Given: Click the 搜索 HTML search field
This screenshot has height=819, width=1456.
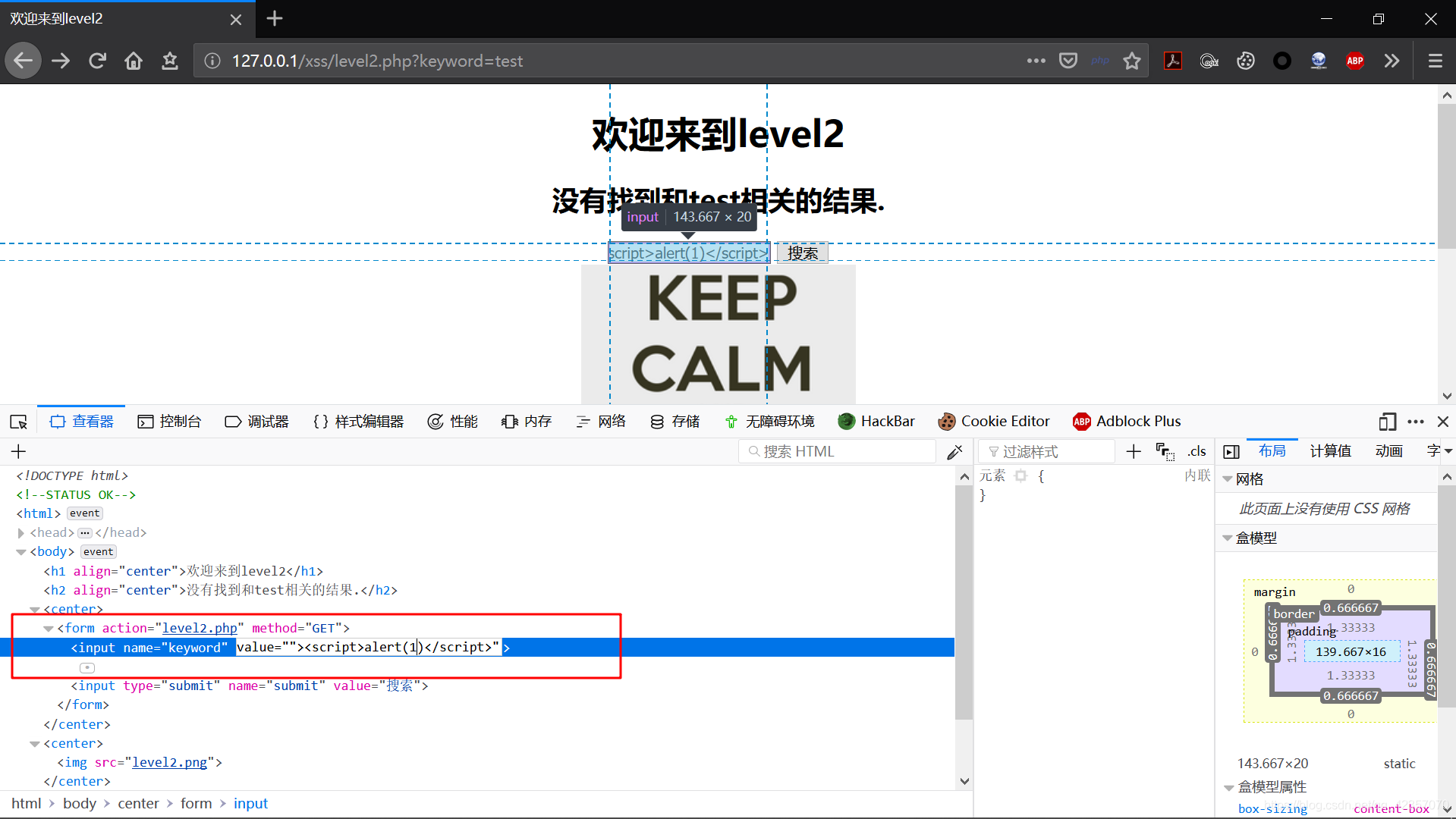Looking at the screenshot, I should (x=838, y=451).
